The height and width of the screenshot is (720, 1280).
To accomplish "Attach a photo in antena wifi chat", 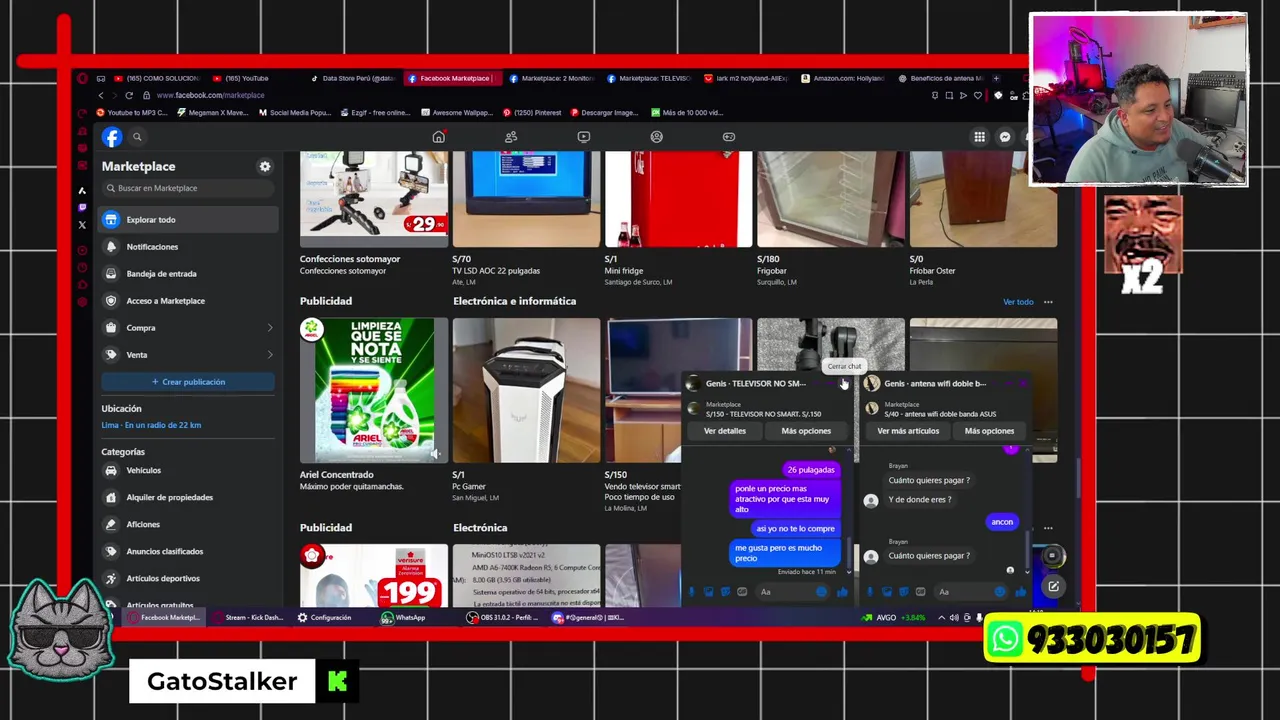I will click(x=887, y=592).
